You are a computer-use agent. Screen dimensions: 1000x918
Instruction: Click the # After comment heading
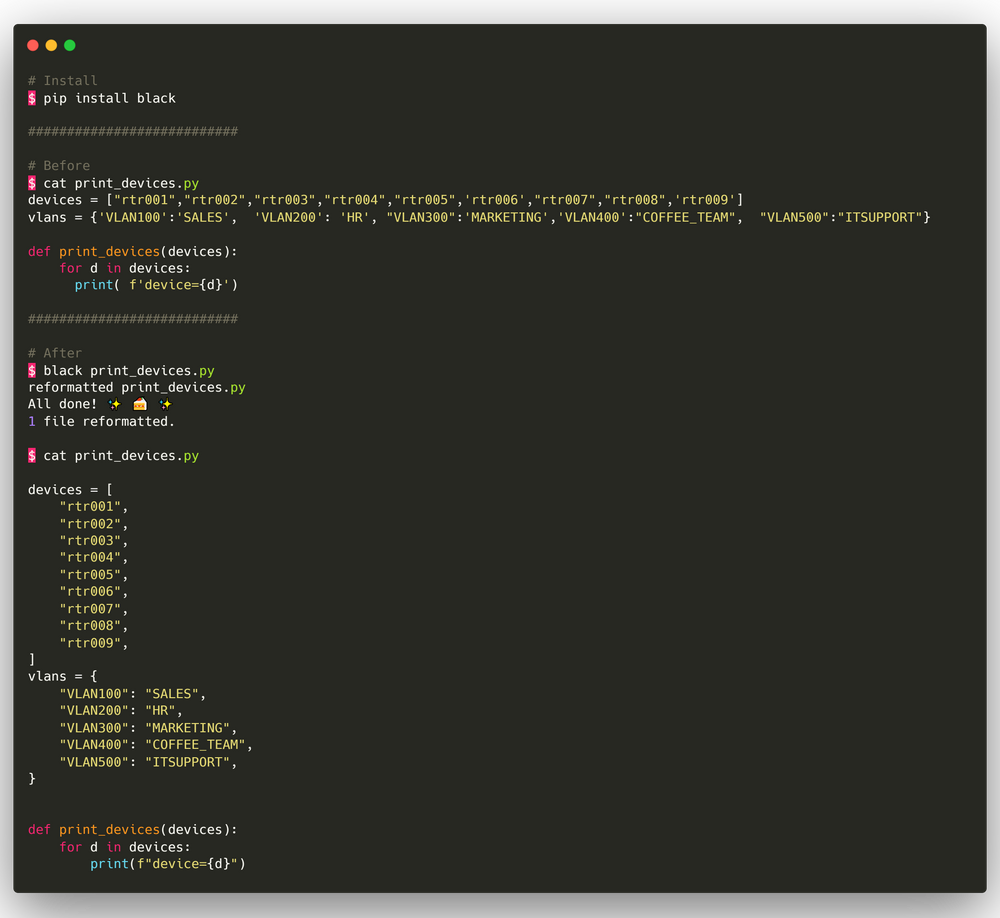[x=55, y=352]
